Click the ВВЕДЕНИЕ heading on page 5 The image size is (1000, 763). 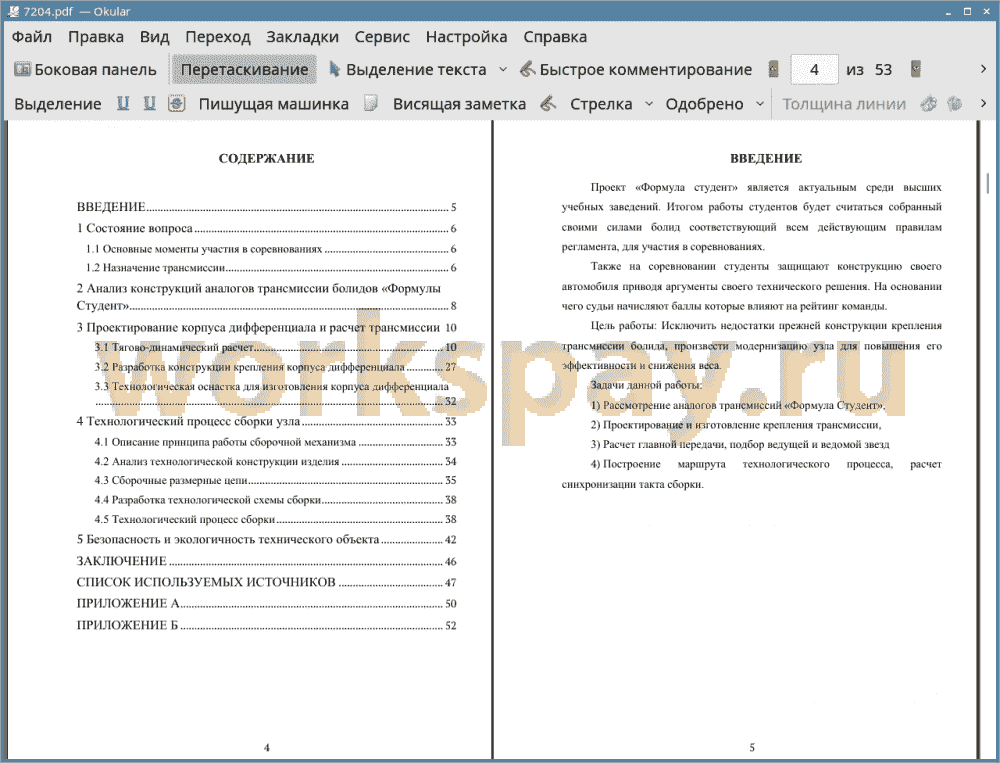pos(766,158)
